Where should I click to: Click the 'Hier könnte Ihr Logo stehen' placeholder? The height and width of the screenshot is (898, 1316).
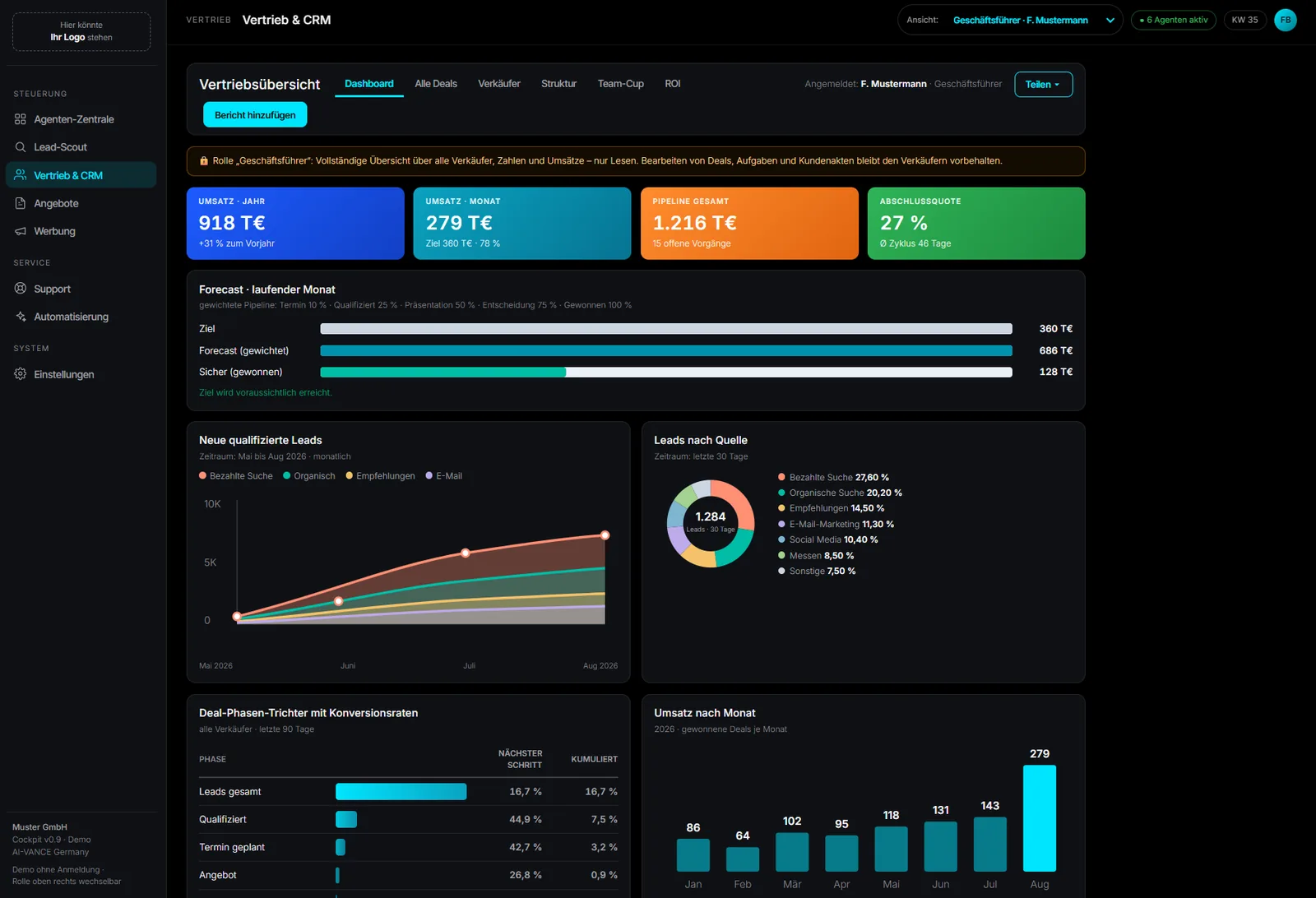pos(81,31)
